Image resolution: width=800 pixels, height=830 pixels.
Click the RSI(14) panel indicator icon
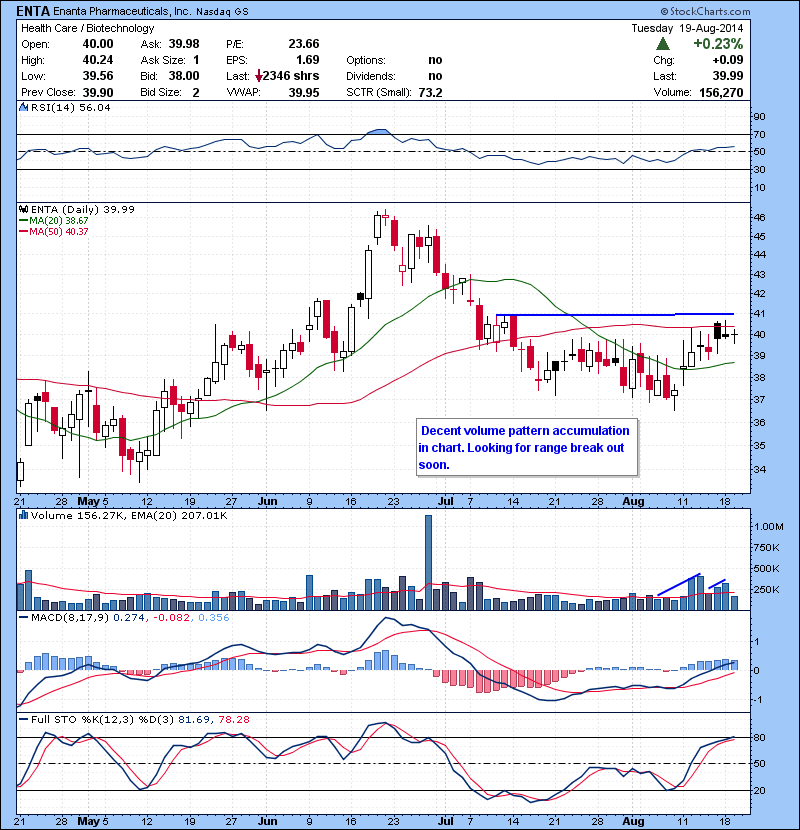(24, 107)
